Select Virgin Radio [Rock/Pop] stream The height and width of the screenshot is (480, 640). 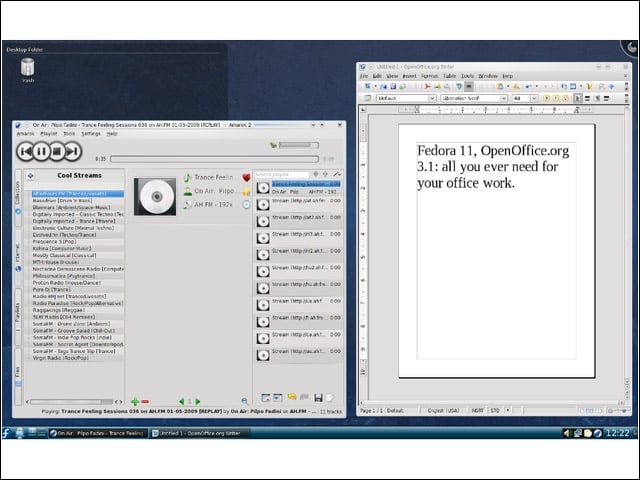pyautogui.click(x=61, y=358)
